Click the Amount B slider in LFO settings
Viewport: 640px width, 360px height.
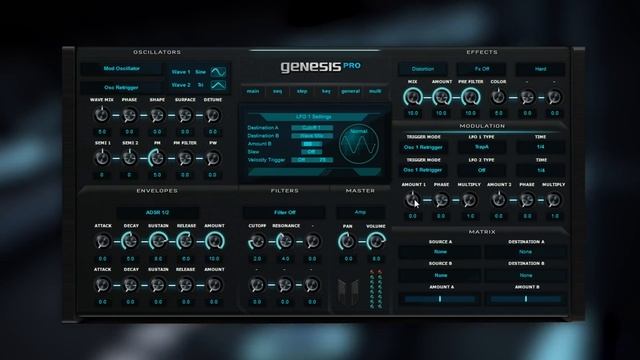311,144
